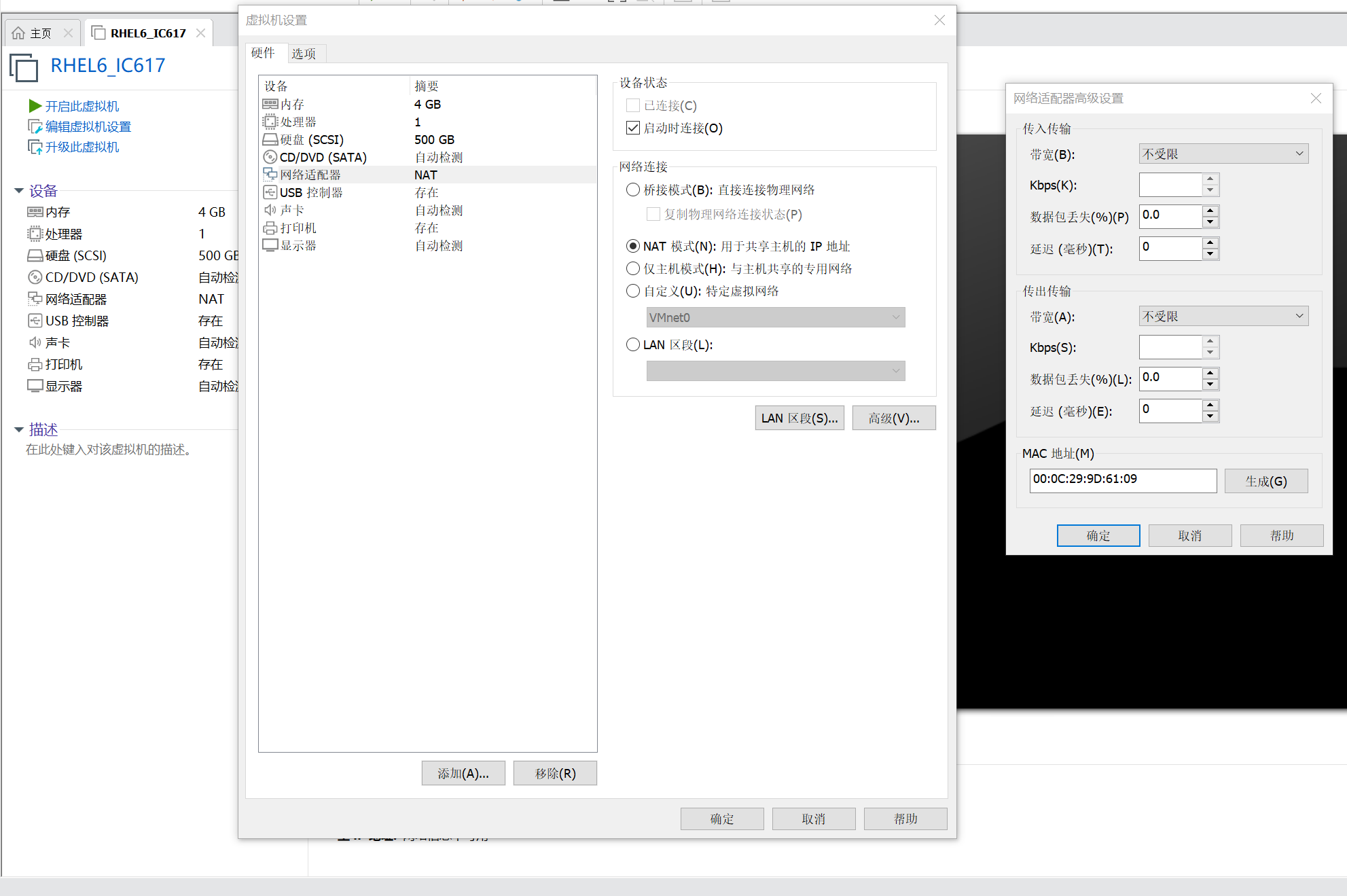Increase incoming 数据包丢失(%)(P) spinner up arrow
Viewport: 1347px width, 896px height.
(x=1210, y=211)
